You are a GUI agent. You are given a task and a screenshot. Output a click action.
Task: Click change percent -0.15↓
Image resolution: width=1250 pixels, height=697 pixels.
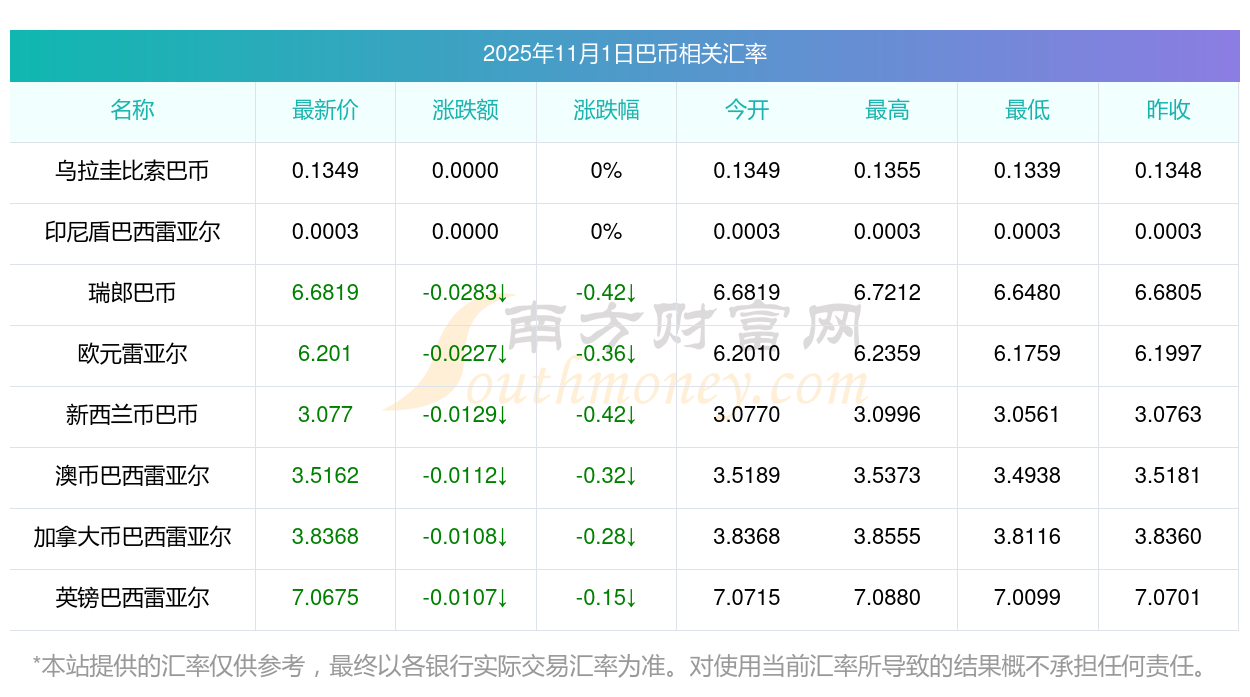click(606, 598)
